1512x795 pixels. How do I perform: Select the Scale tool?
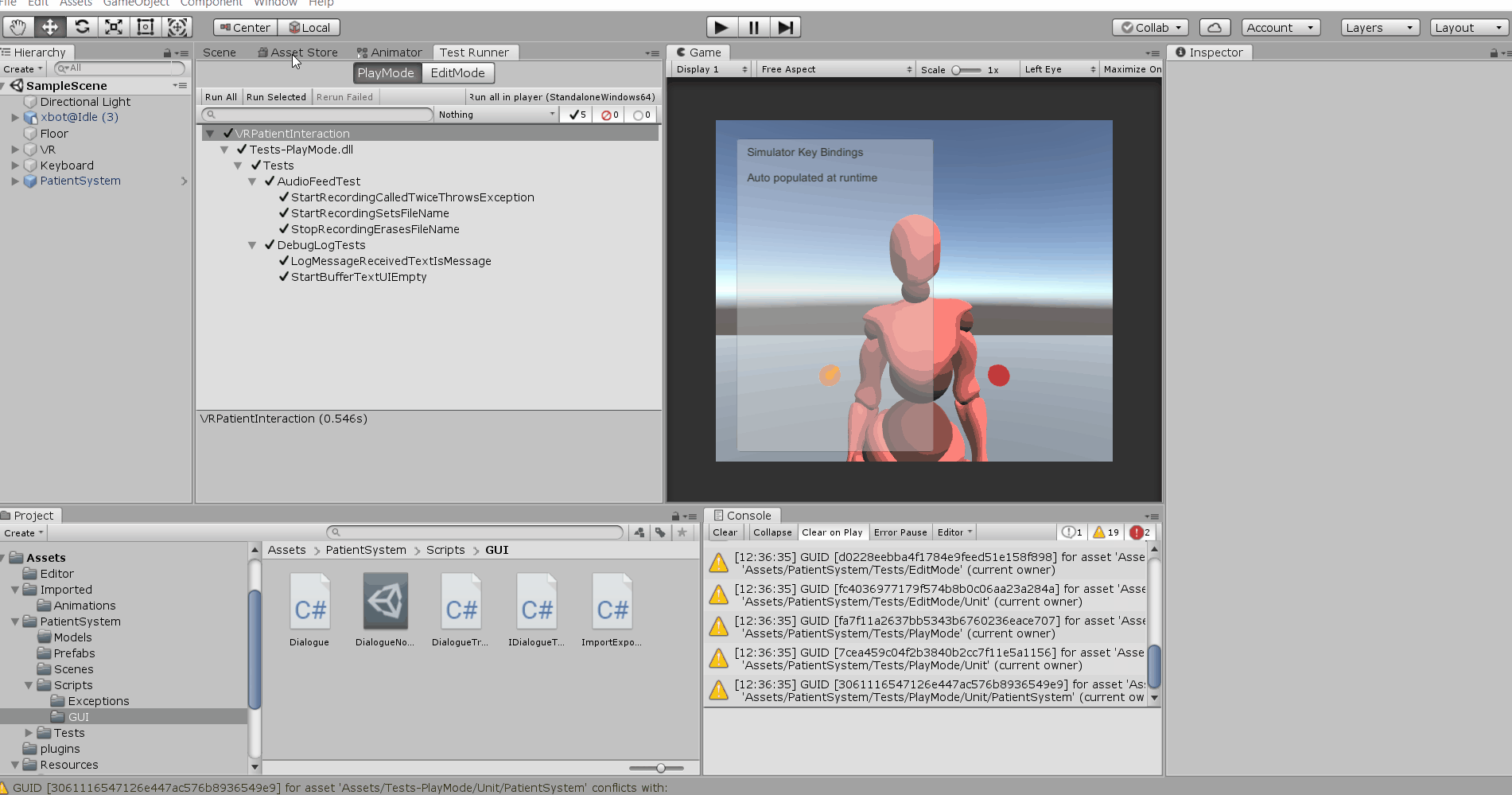[114, 27]
